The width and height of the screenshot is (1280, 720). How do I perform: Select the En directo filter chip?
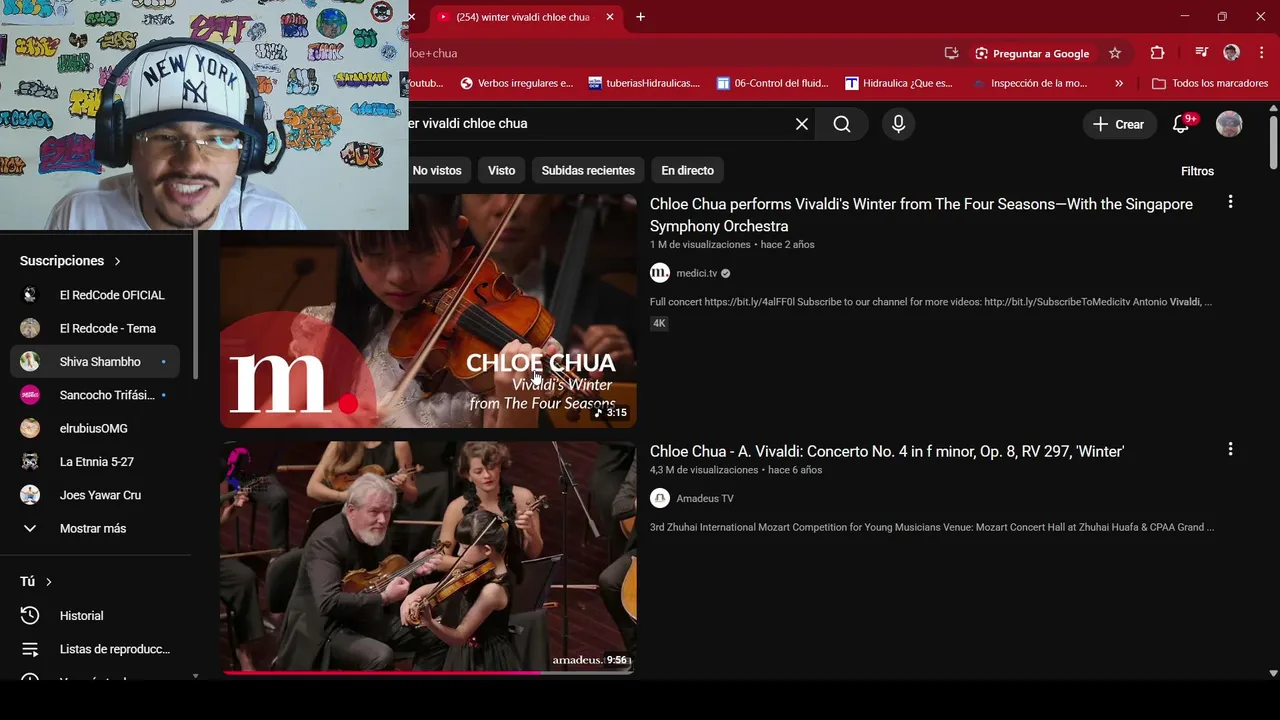[x=687, y=171]
